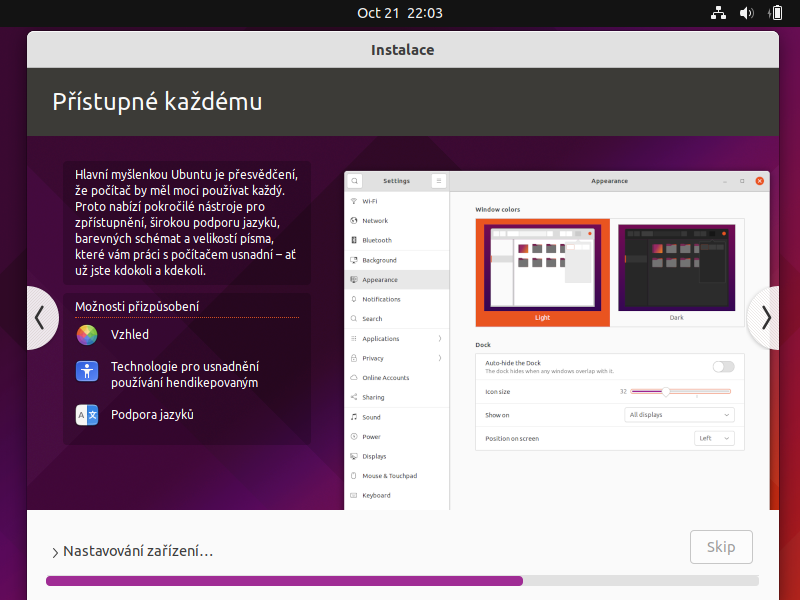Open the 'Position on screen' dropdown
This screenshot has height=600, width=800.
click(x=714, y=437)
